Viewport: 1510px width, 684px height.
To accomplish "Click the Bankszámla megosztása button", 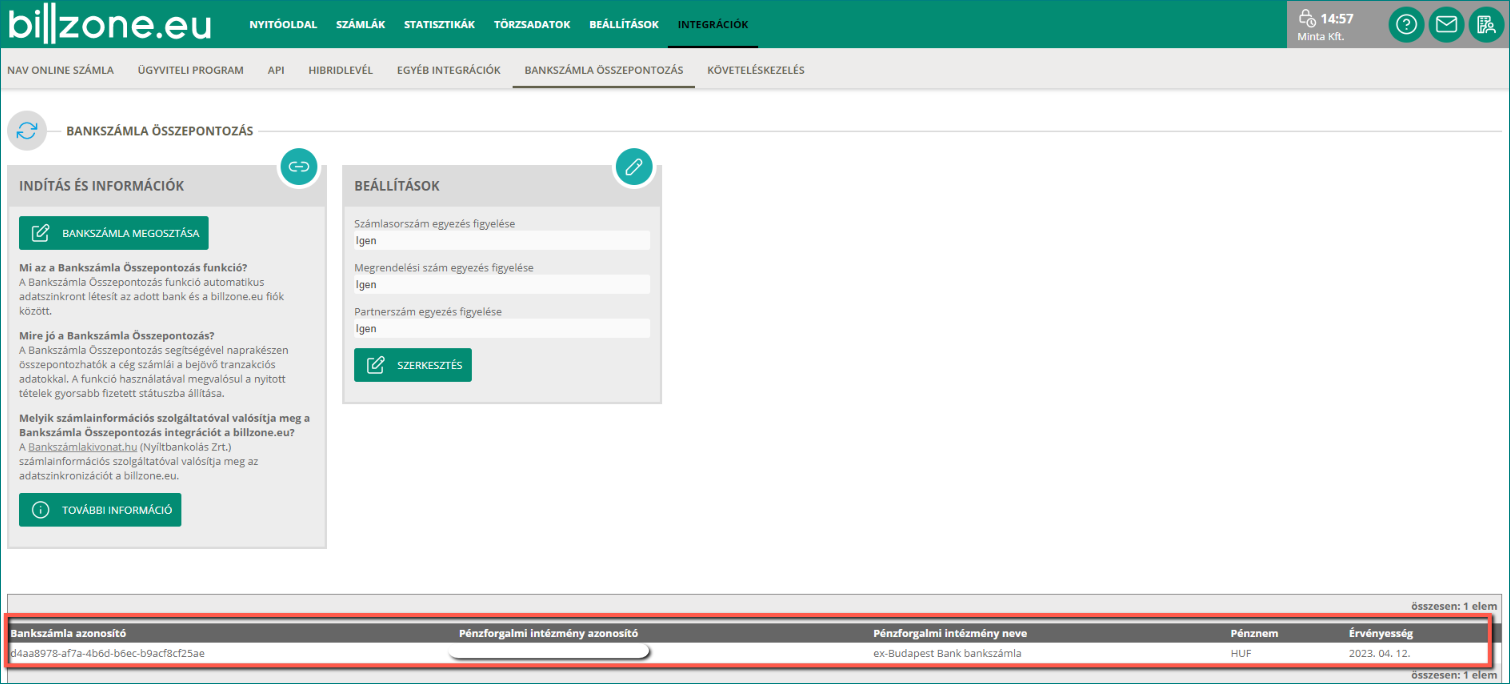I will (114, 233).
